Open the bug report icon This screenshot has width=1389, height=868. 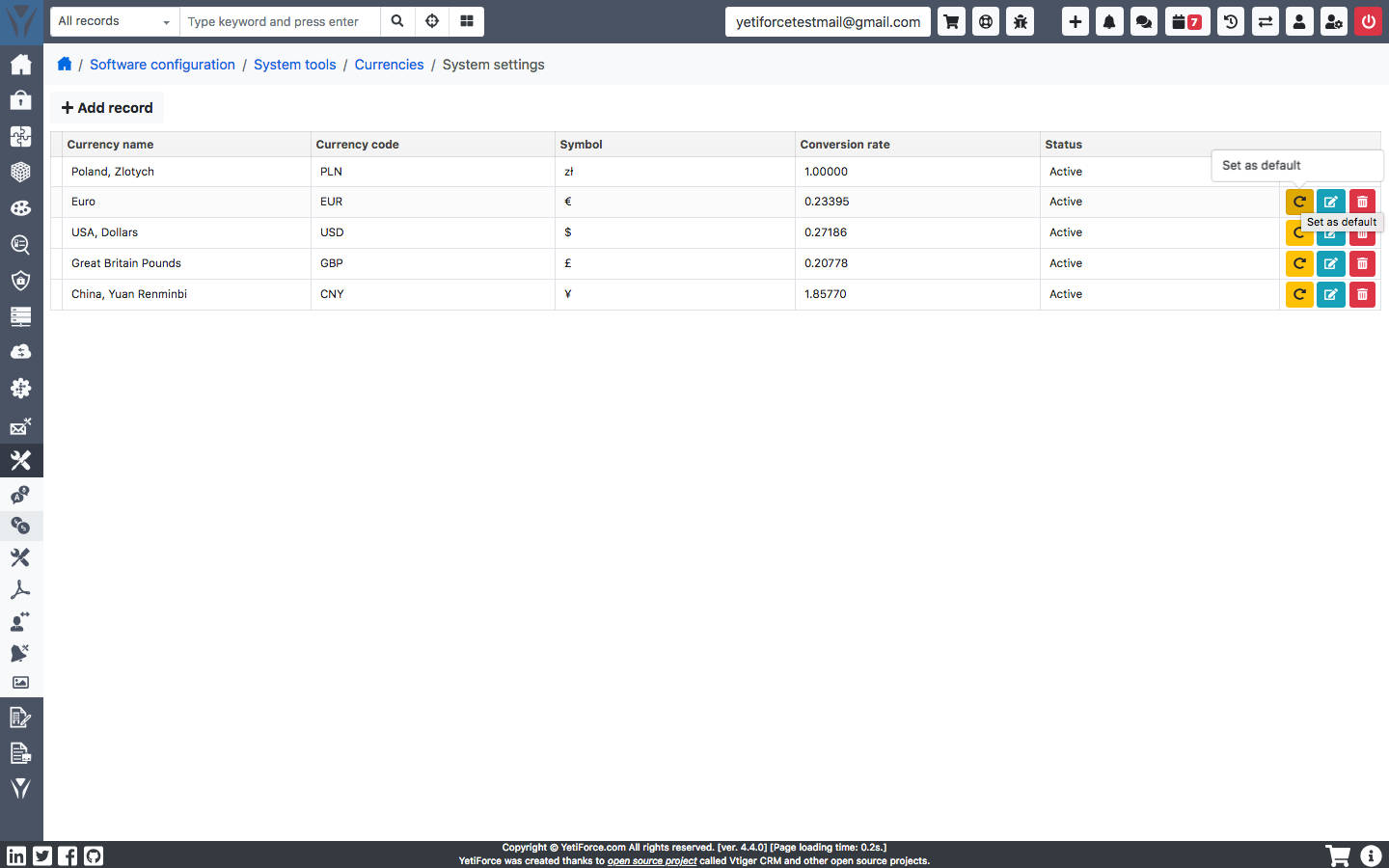1021,21
